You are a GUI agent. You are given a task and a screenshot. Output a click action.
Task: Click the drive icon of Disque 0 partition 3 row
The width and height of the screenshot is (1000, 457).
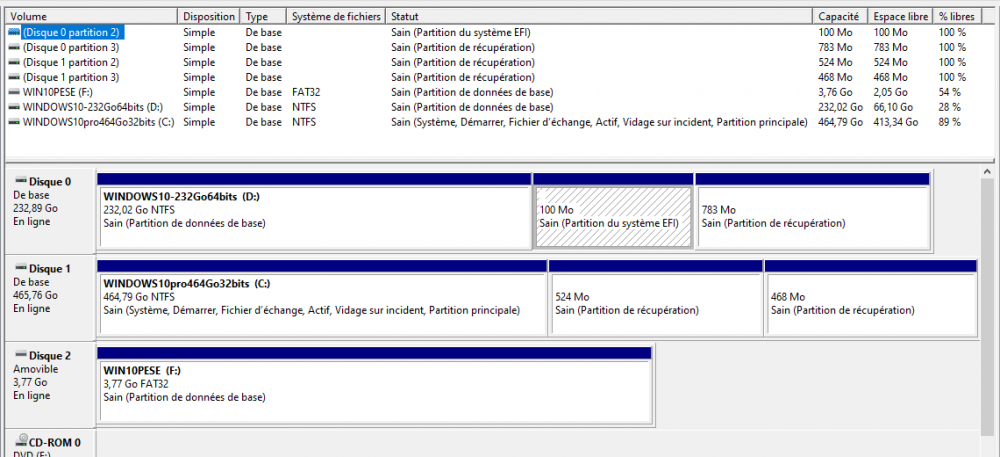[x=14, y=47]
